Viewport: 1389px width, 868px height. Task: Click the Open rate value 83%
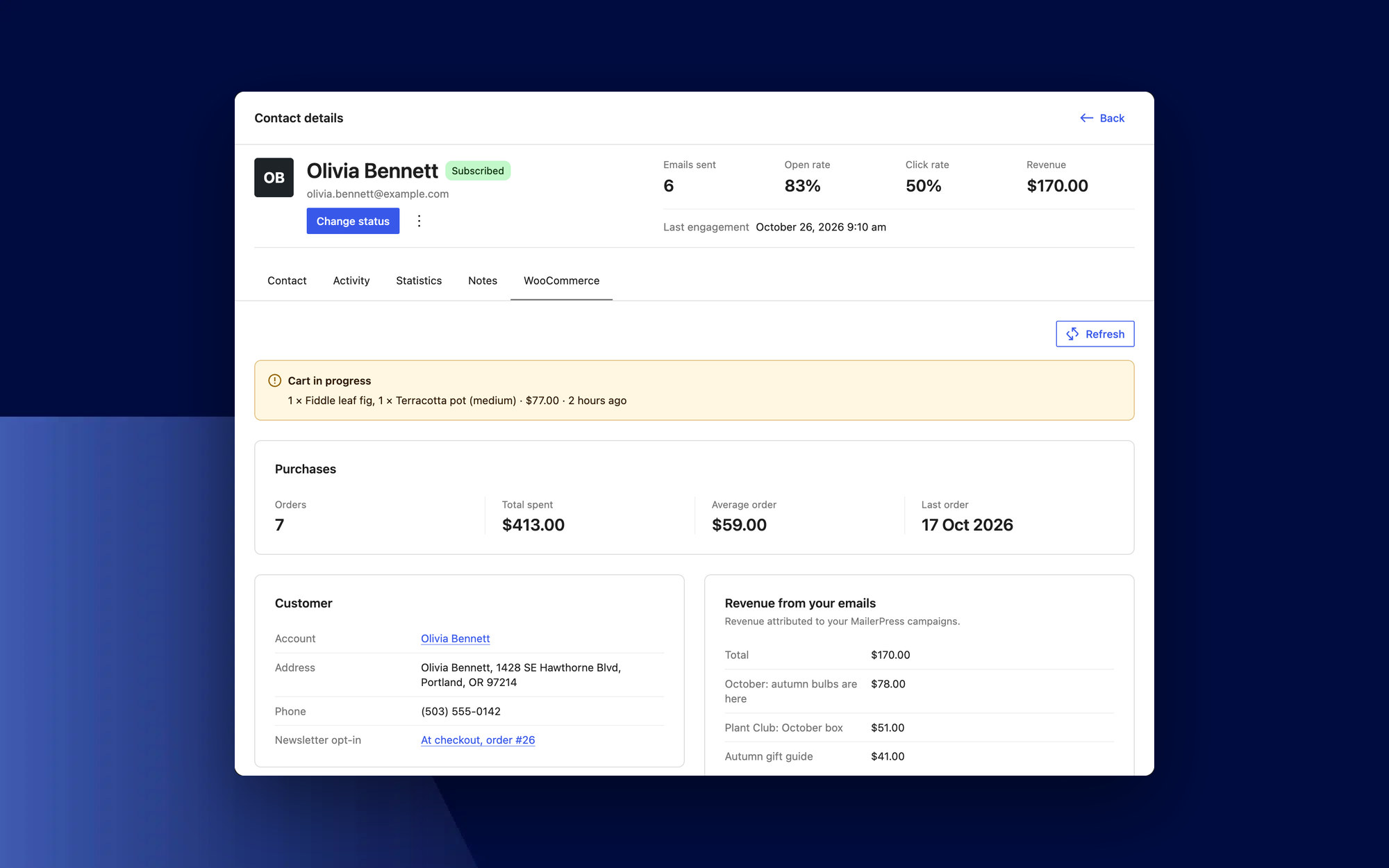click(802, 186)
